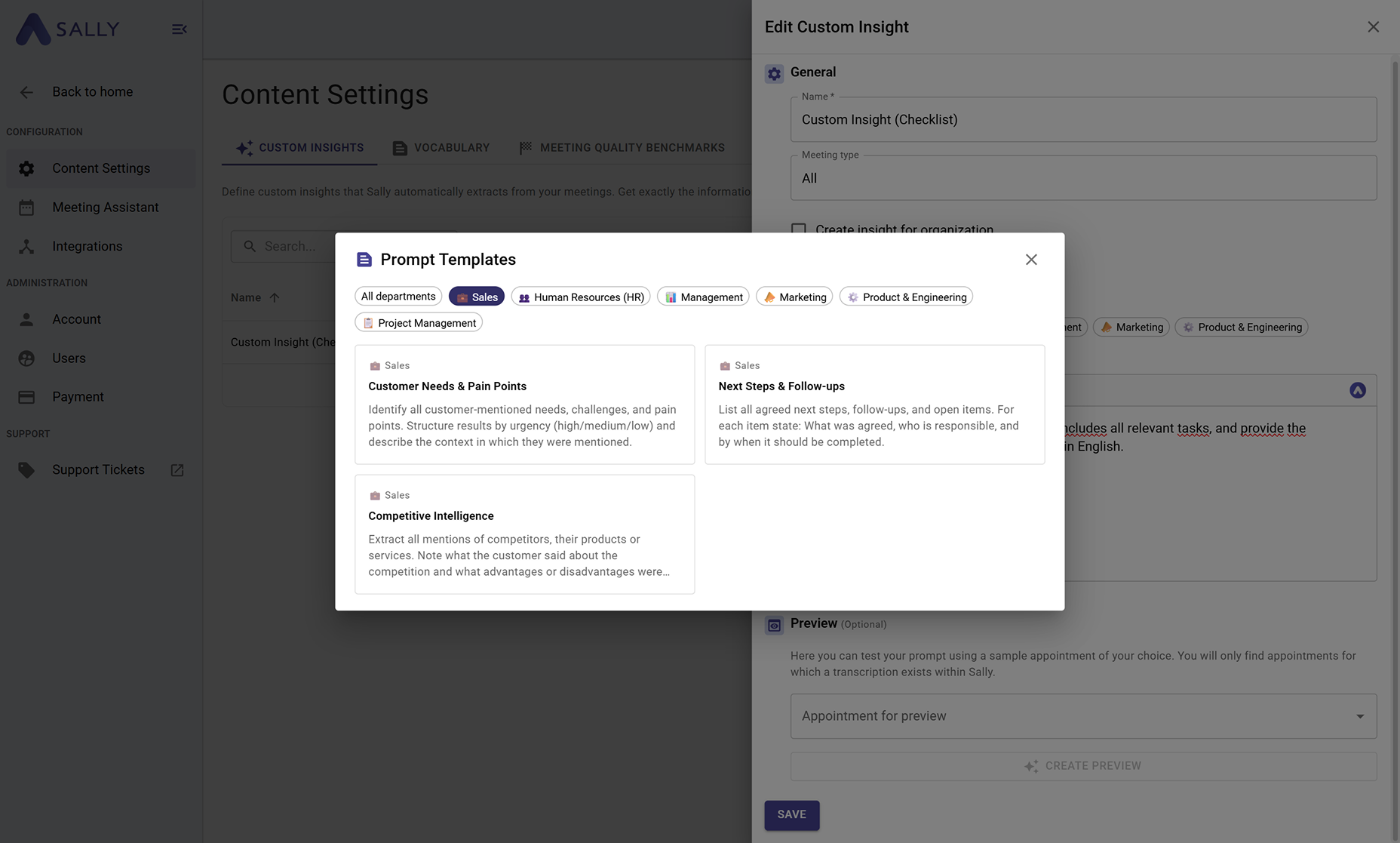Open the Meeting type dropdown
1400x843 pixels.
[1082, 178]
